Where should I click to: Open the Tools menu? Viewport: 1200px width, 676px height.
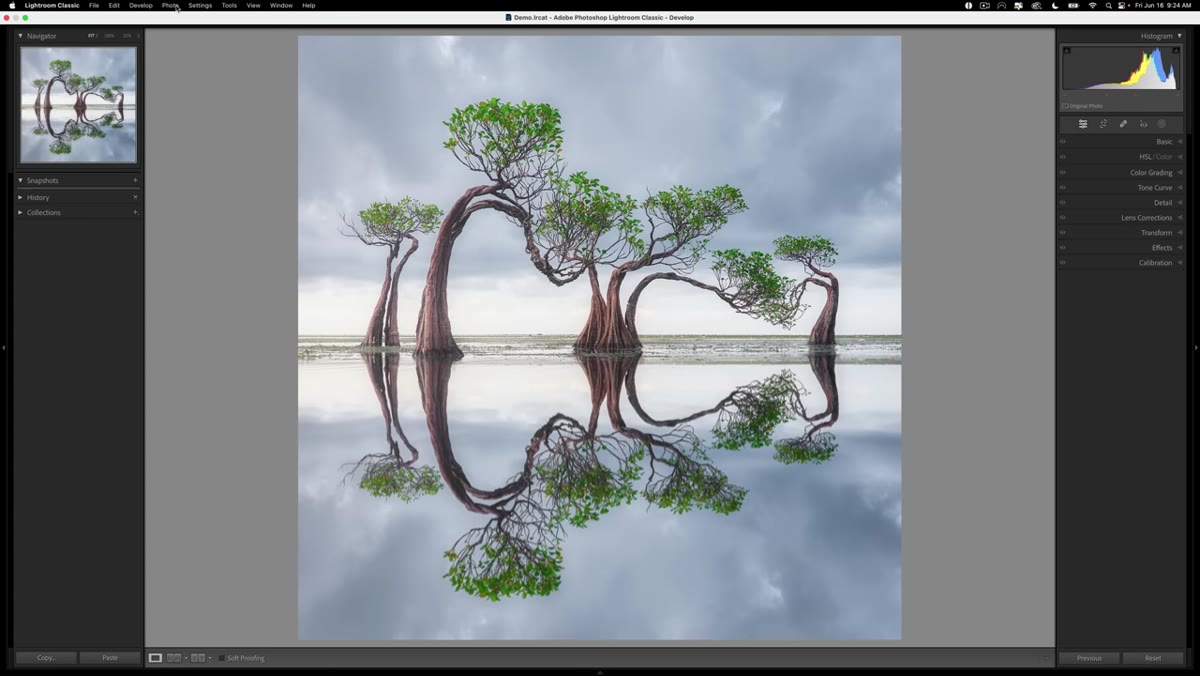point(229,5)
